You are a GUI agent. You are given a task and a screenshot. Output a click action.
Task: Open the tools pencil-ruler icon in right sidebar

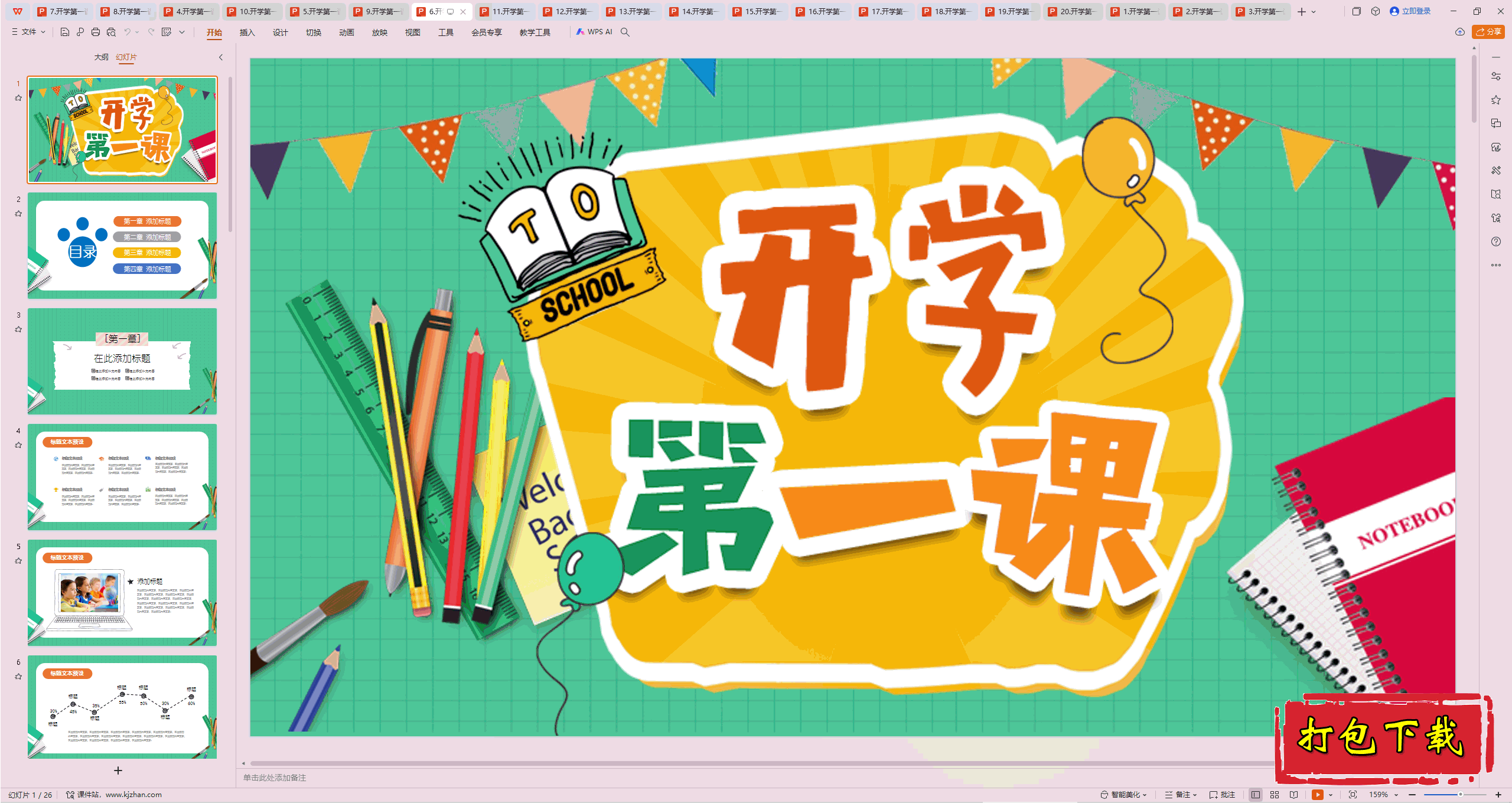tap(1495, 171)
